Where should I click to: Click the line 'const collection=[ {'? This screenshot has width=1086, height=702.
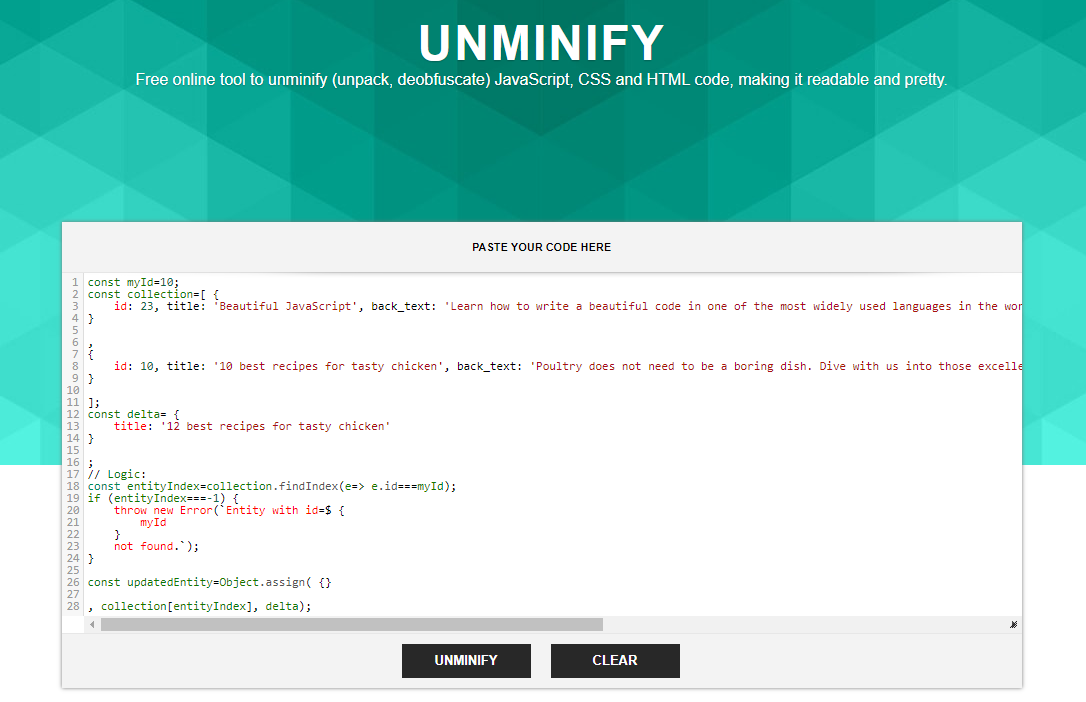pyautogui.click(x=153, y=294)
